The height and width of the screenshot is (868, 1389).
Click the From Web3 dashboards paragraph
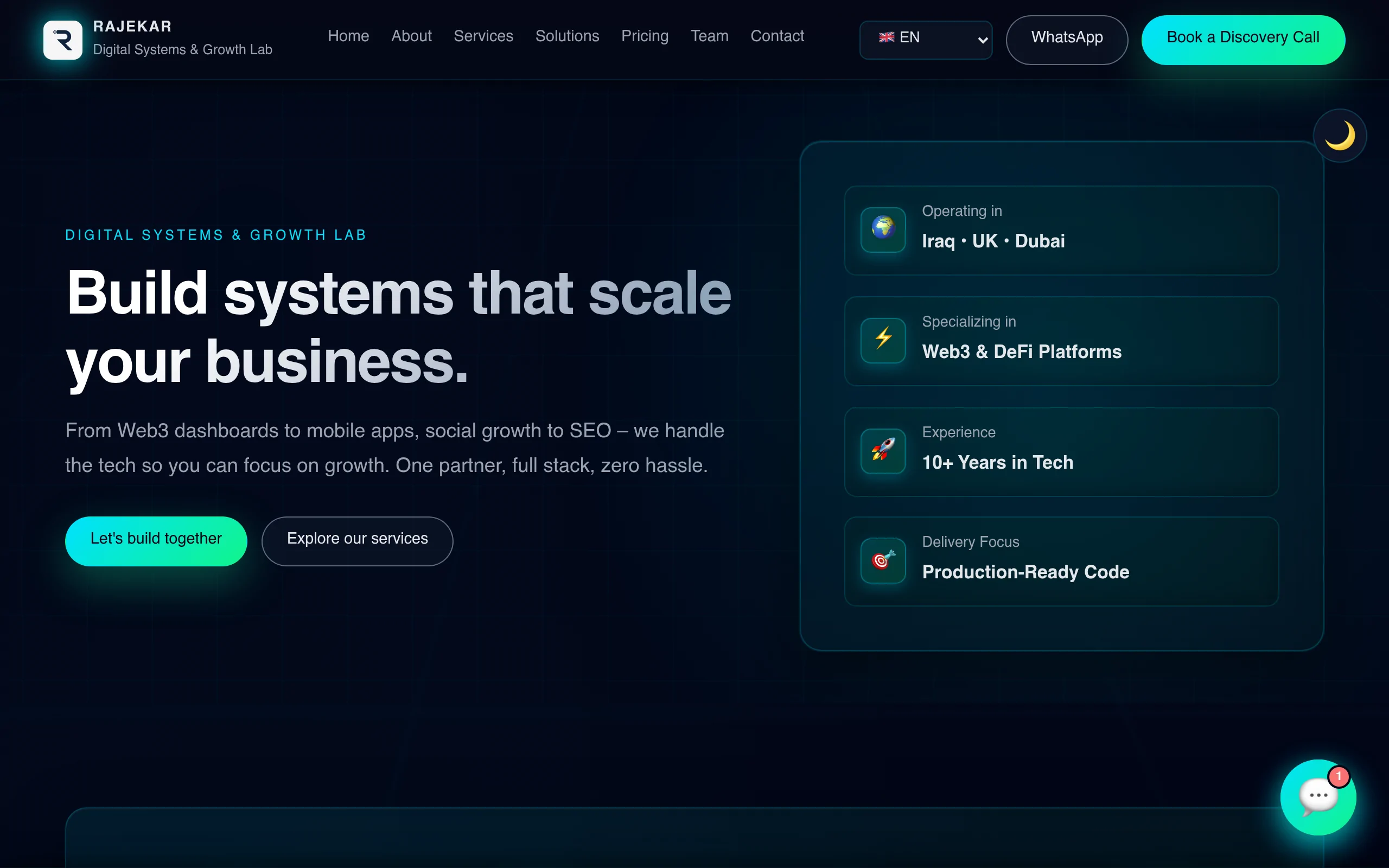point(395,448)
